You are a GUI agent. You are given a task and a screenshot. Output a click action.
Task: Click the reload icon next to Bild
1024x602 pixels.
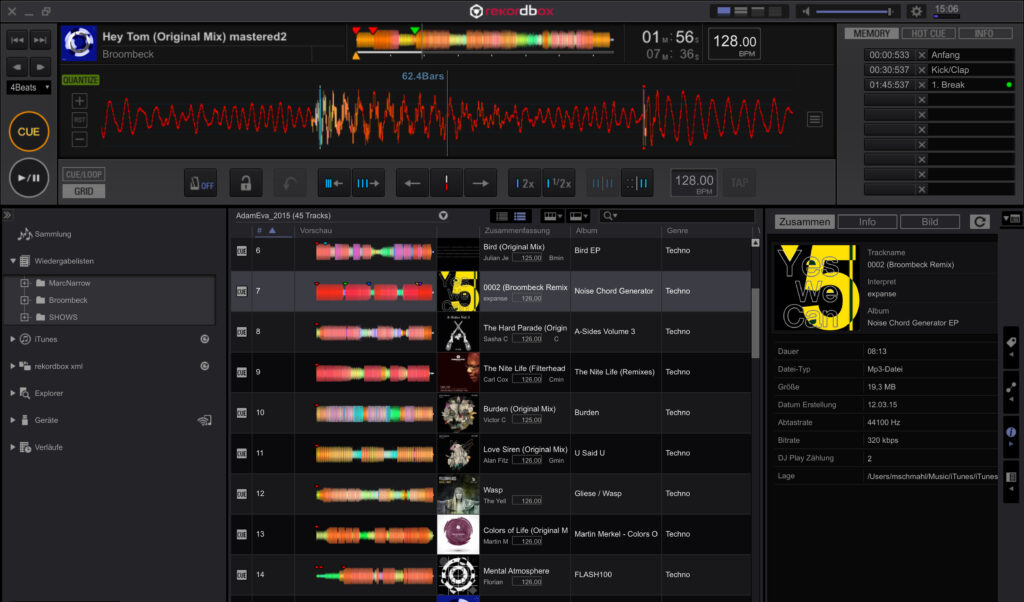(x=979, y=222)
